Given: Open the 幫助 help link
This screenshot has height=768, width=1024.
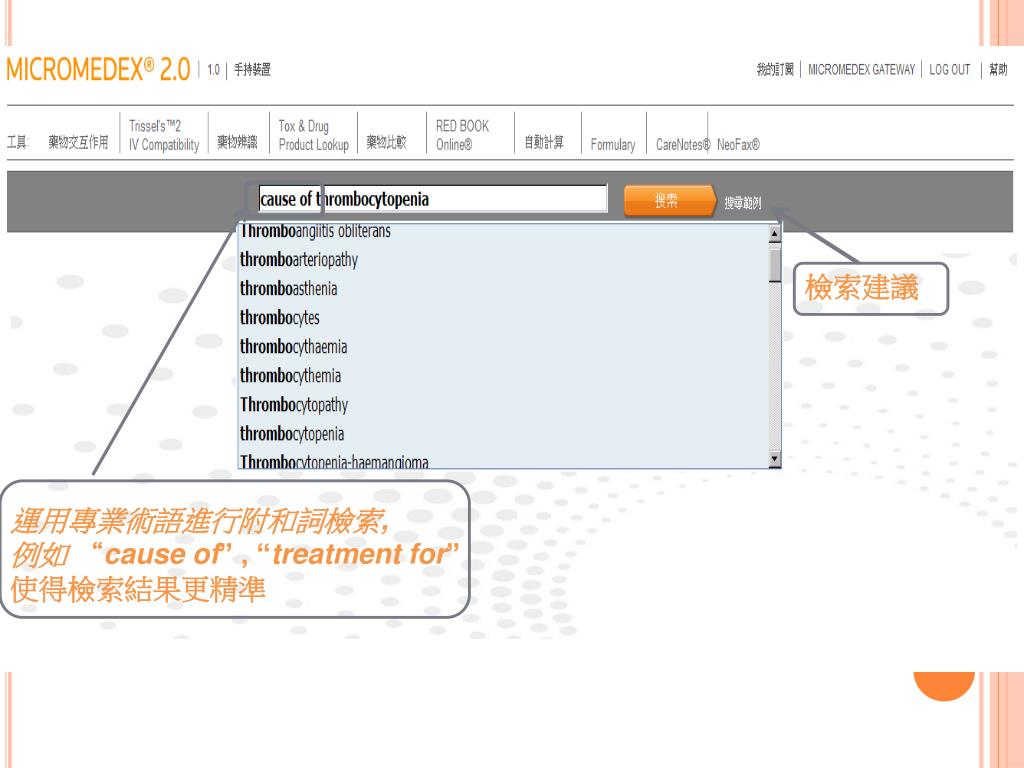Looking at the screenshot, I should coord(998,69).
